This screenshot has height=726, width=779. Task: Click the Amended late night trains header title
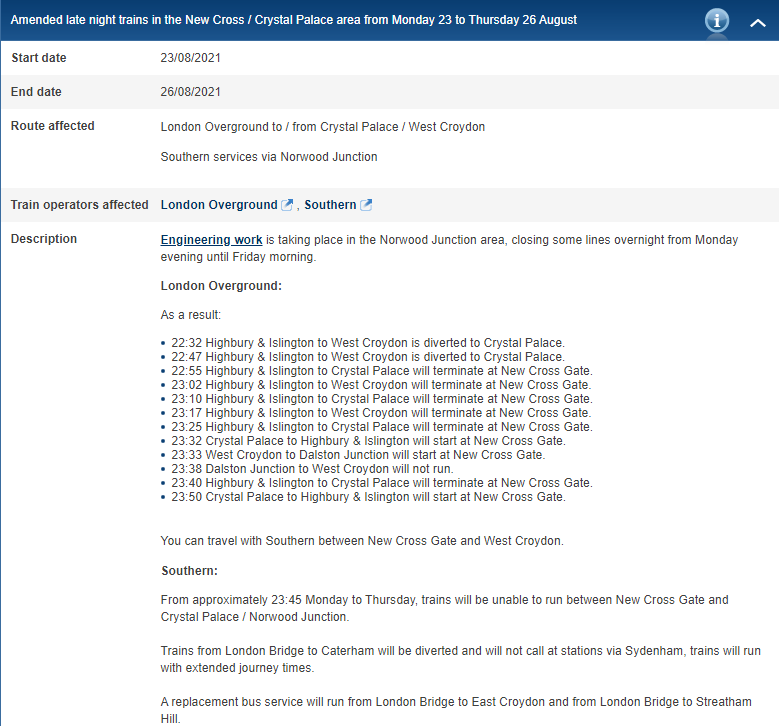(293, 20)
